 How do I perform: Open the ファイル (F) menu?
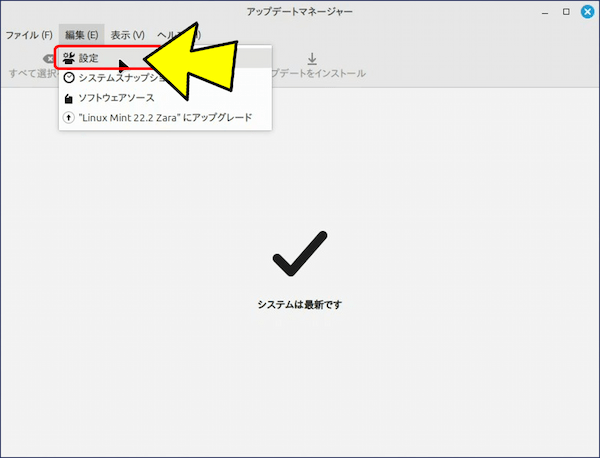[x=29, y=35]
